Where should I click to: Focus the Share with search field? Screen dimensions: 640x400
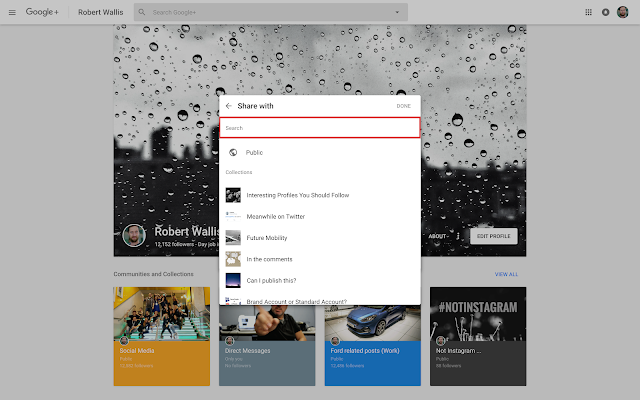[320, 128]
